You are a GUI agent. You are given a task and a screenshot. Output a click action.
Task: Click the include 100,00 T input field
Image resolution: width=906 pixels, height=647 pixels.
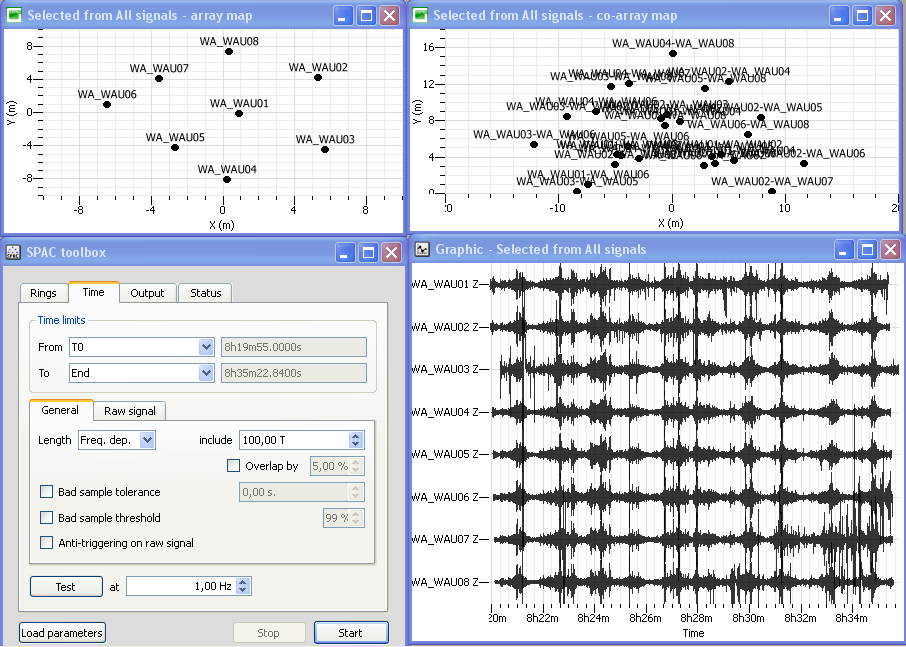coord(293,440)
